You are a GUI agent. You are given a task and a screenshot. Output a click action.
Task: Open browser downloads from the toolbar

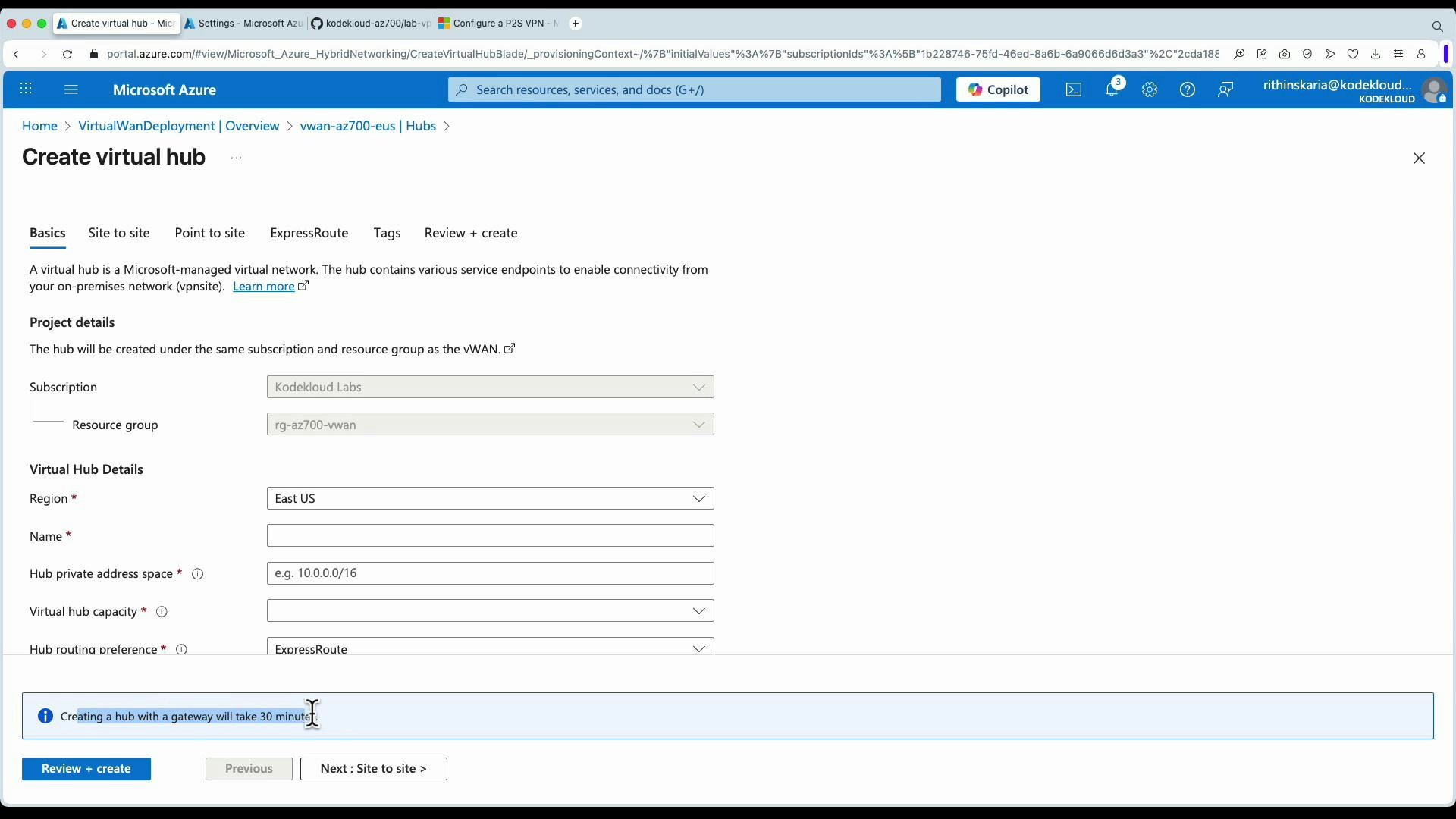click(x=1375, y=54)
